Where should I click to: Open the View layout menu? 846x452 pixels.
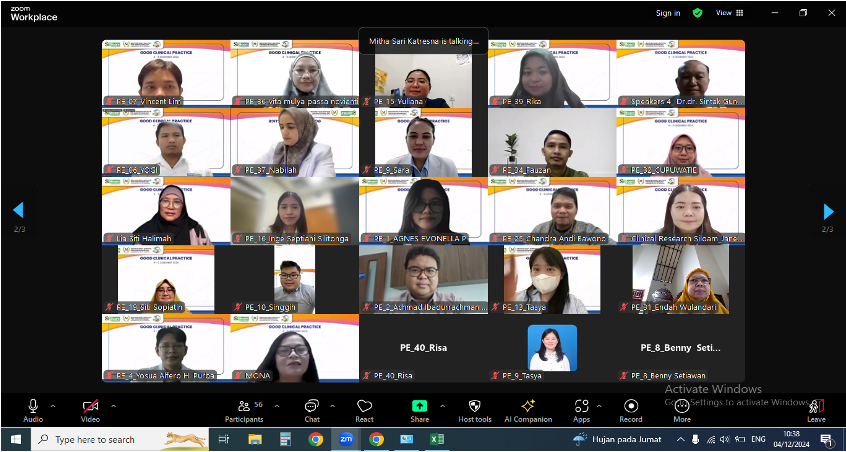coord(726,13)
